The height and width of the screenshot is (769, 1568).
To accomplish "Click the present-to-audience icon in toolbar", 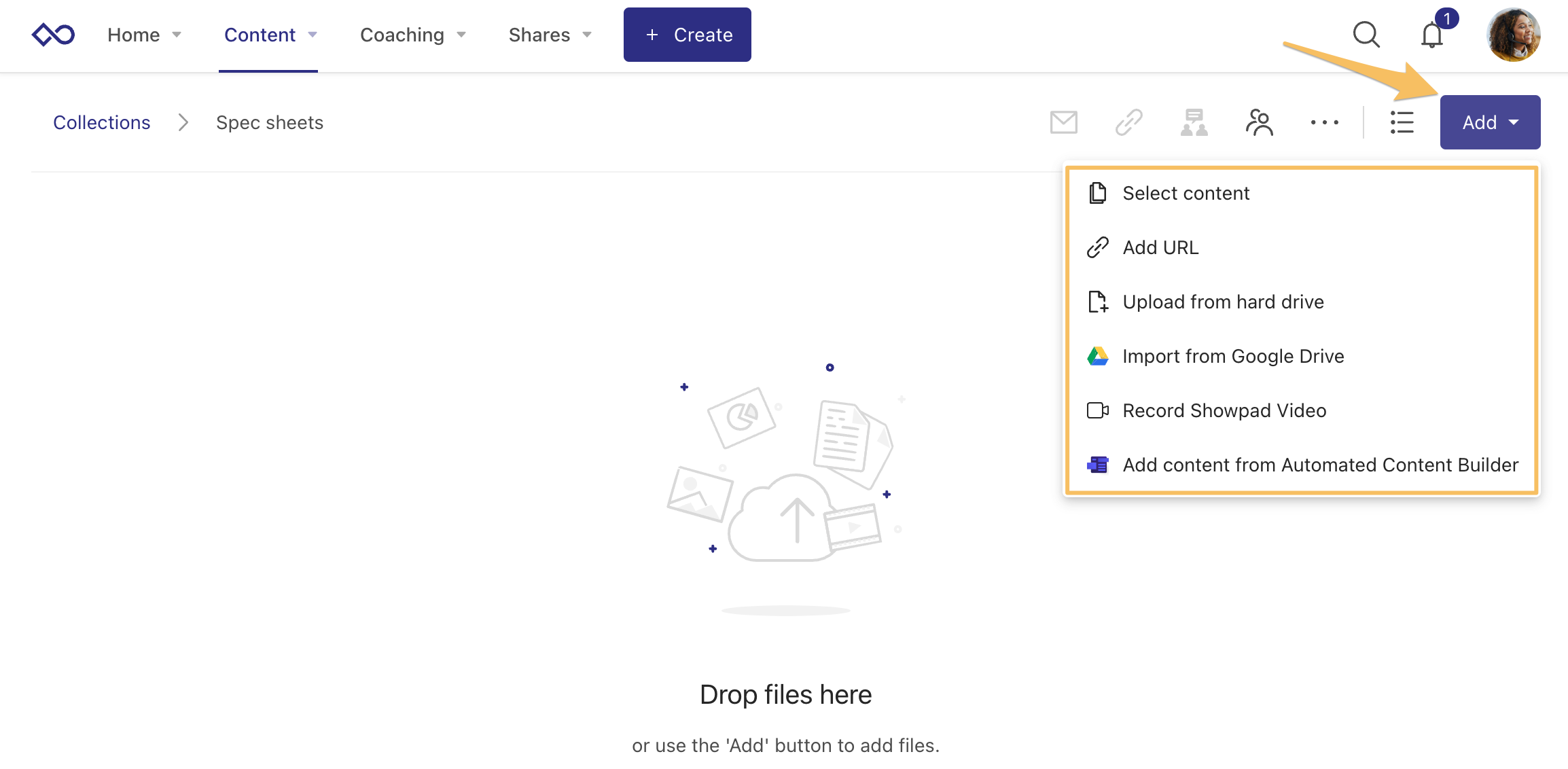I will [x=1194, y=122].
